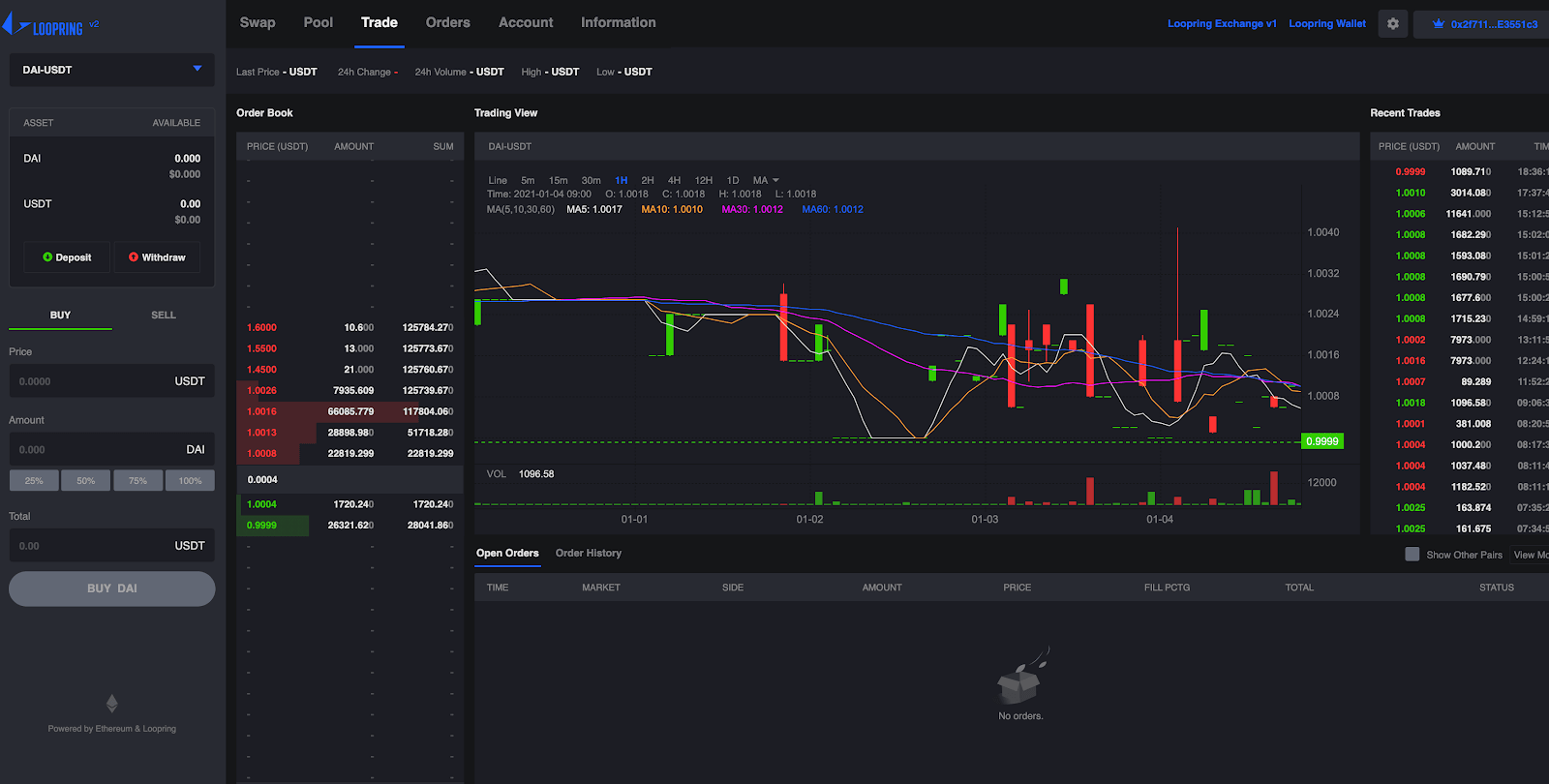Image resolution: width=1549 pixels, height=784 pixels.
Task: Focus the Price input field
Action: tap(112, 381)
